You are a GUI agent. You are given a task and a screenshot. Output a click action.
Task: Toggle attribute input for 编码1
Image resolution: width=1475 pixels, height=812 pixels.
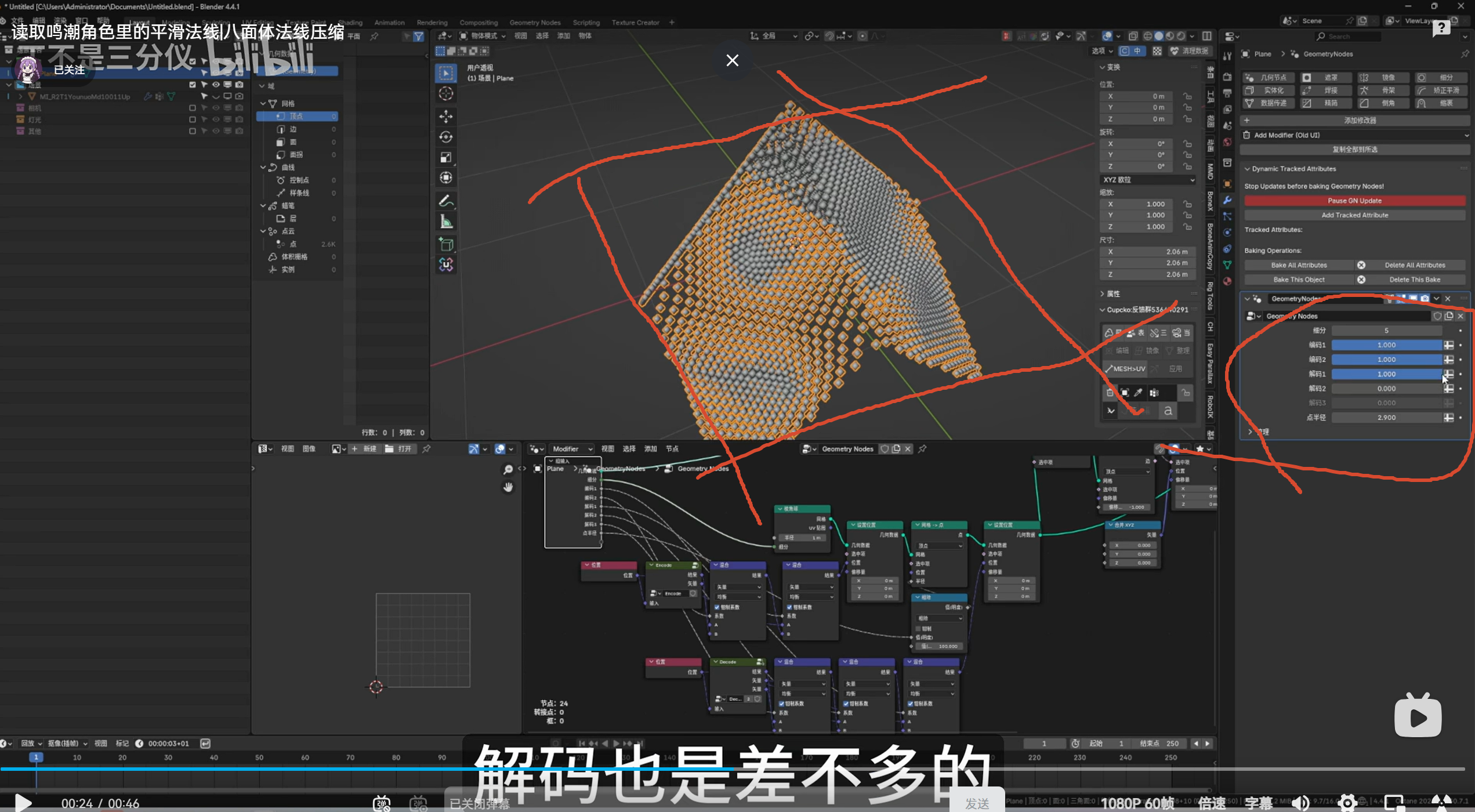[x=1448, y=345]
